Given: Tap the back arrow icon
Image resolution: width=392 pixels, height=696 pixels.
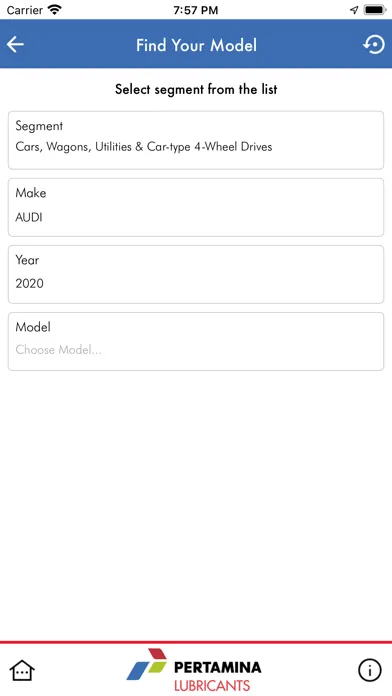Looking at the screenshot, I should point(15,44).
